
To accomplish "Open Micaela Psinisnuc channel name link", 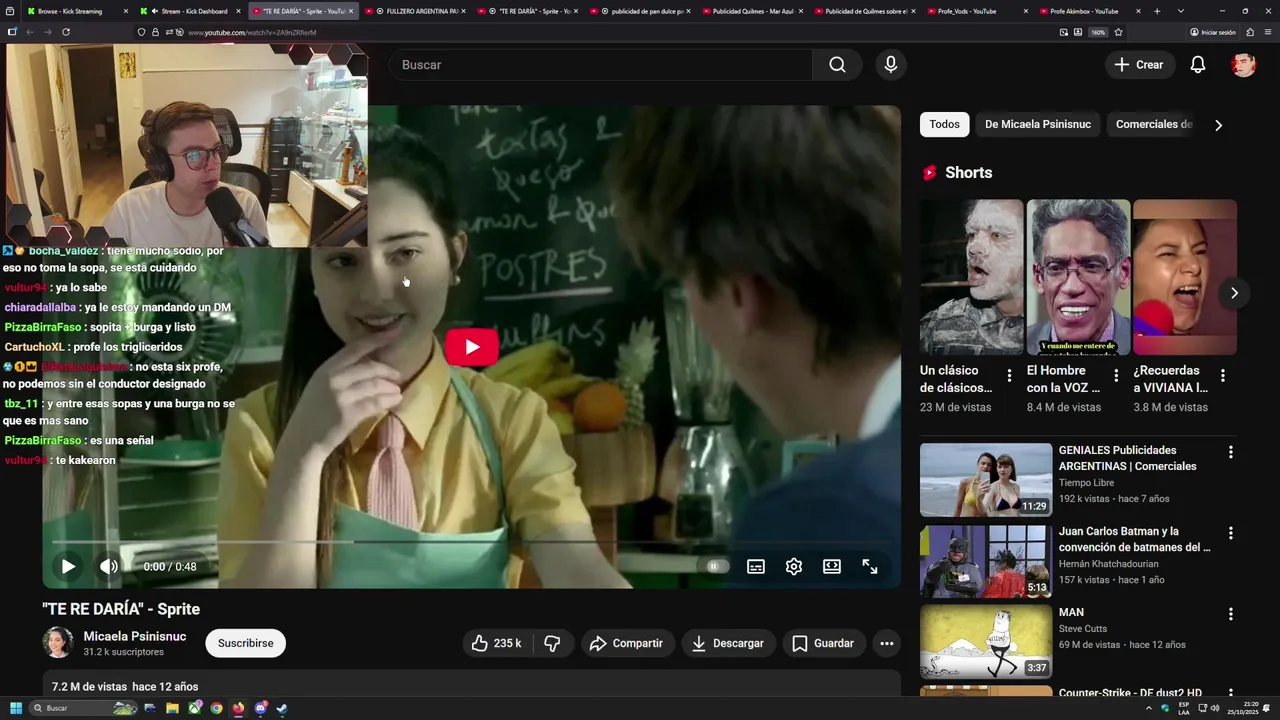I will (135, 636).
